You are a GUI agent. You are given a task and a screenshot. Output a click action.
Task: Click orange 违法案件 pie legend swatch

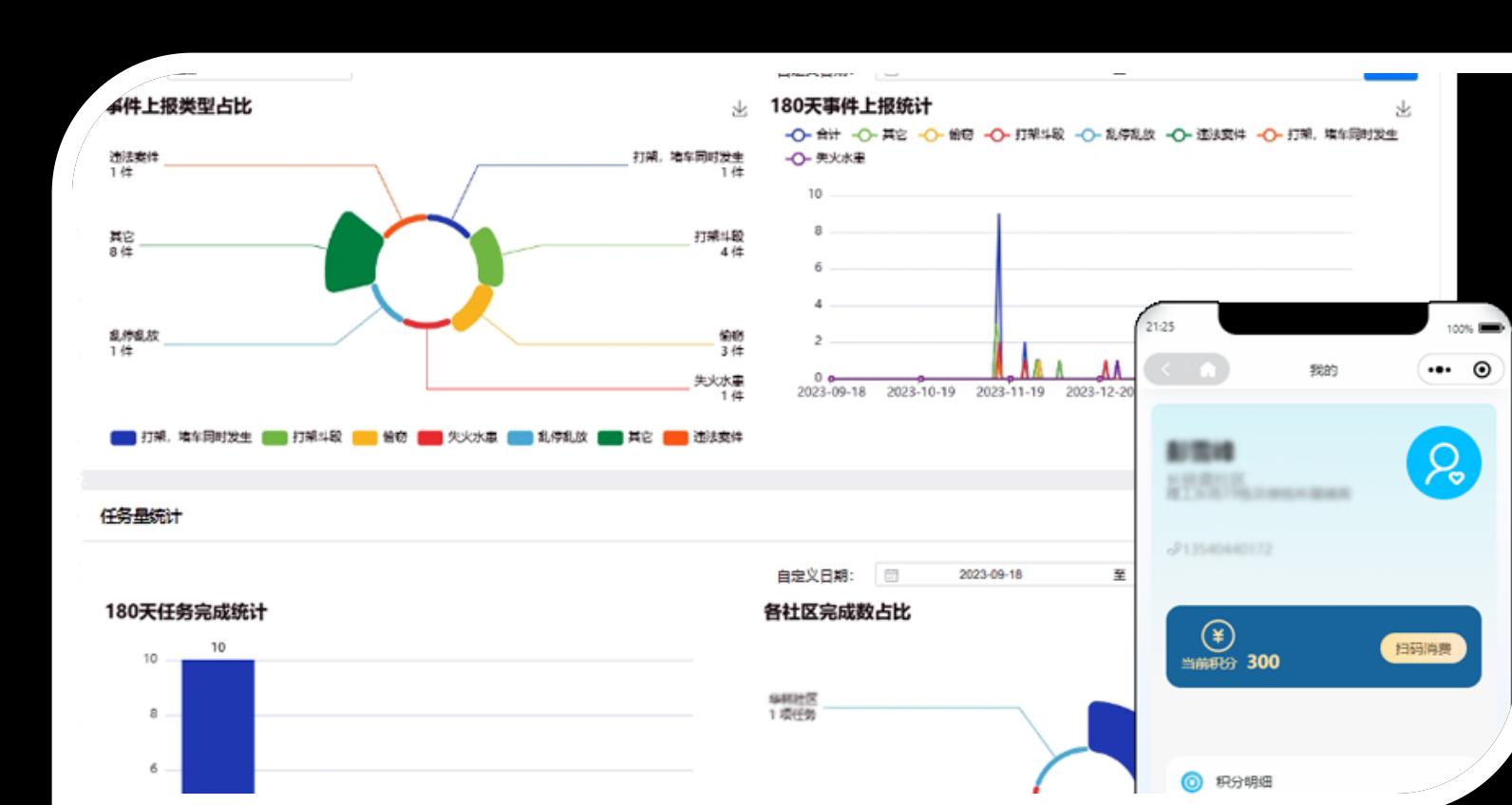(x=675, y=438)
